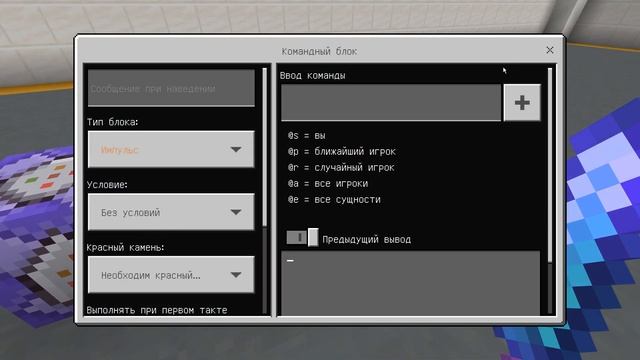Click the plus button beside command input
640x360 pixels.
point(522,102)
